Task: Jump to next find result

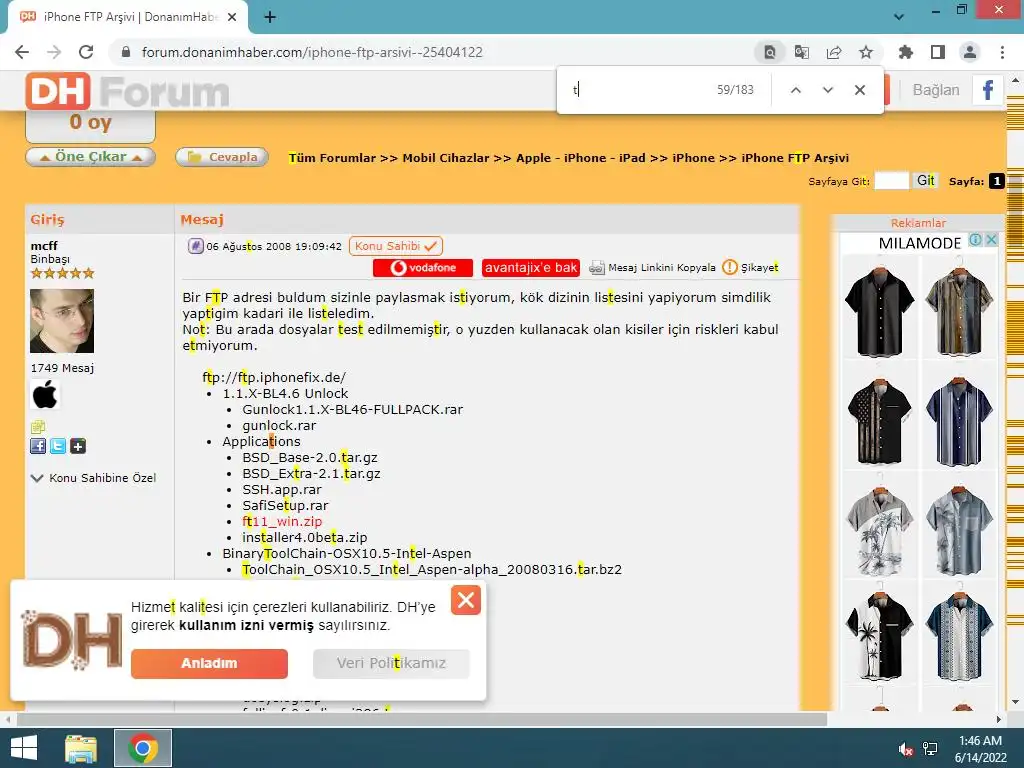Action: [827, 90]
